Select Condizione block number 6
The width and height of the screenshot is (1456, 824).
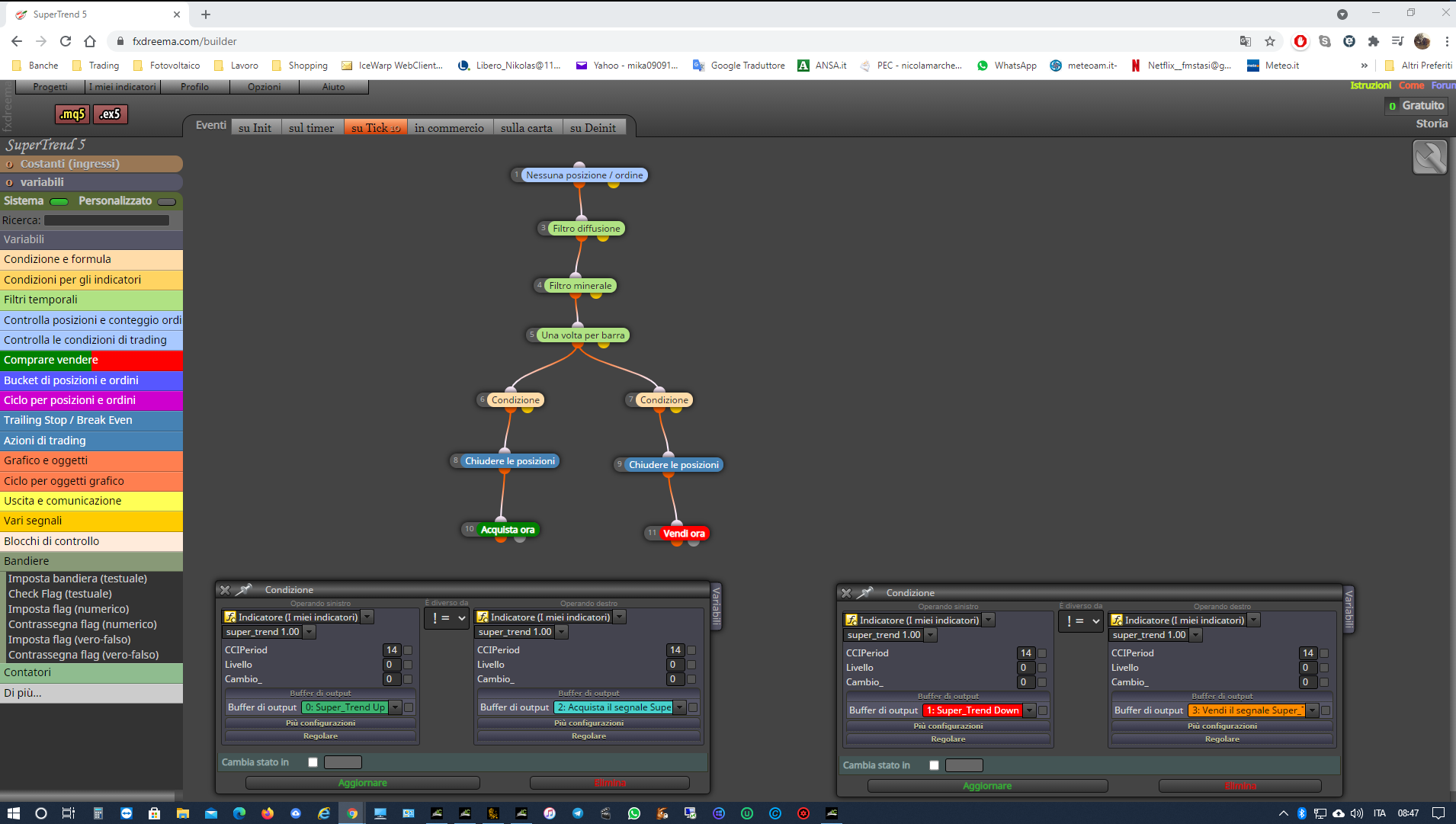point(515,400)
